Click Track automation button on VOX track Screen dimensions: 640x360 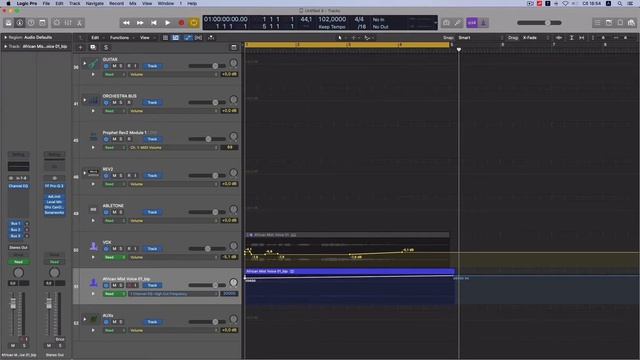click(x=152, y=249)
